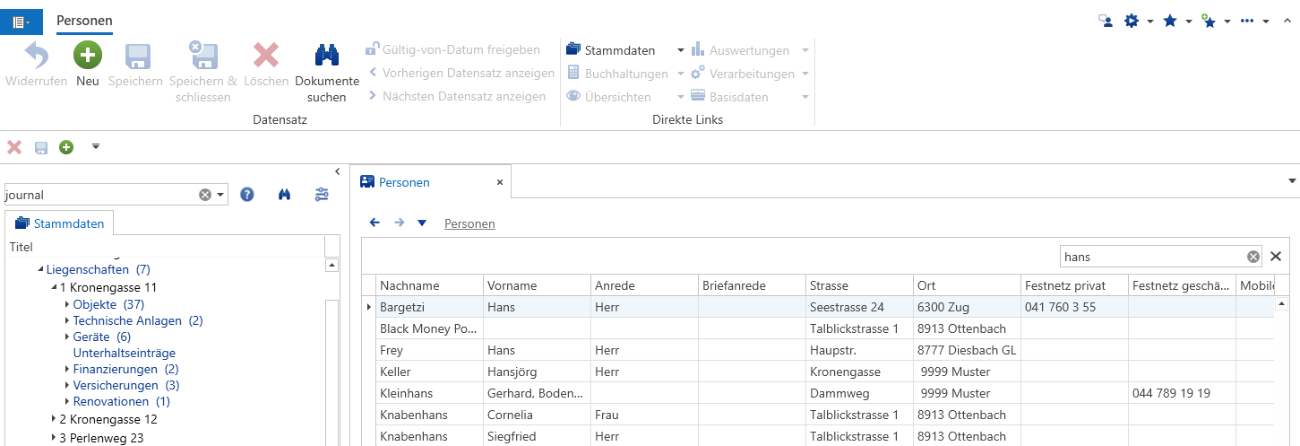This screenshot has height=446, width=1300.
Task: Expand the Verarbeitungen ribbon dropdown arrow
Action: point(805,73)
